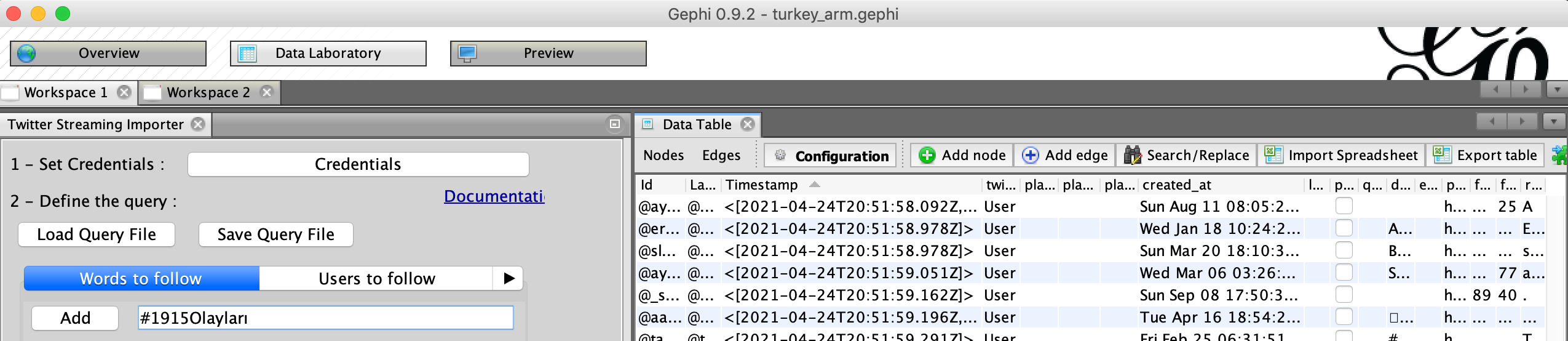Viewport: 1568px width, 341px height.
Task: Click the Data Table tab icon
Action: pos(647,124)
